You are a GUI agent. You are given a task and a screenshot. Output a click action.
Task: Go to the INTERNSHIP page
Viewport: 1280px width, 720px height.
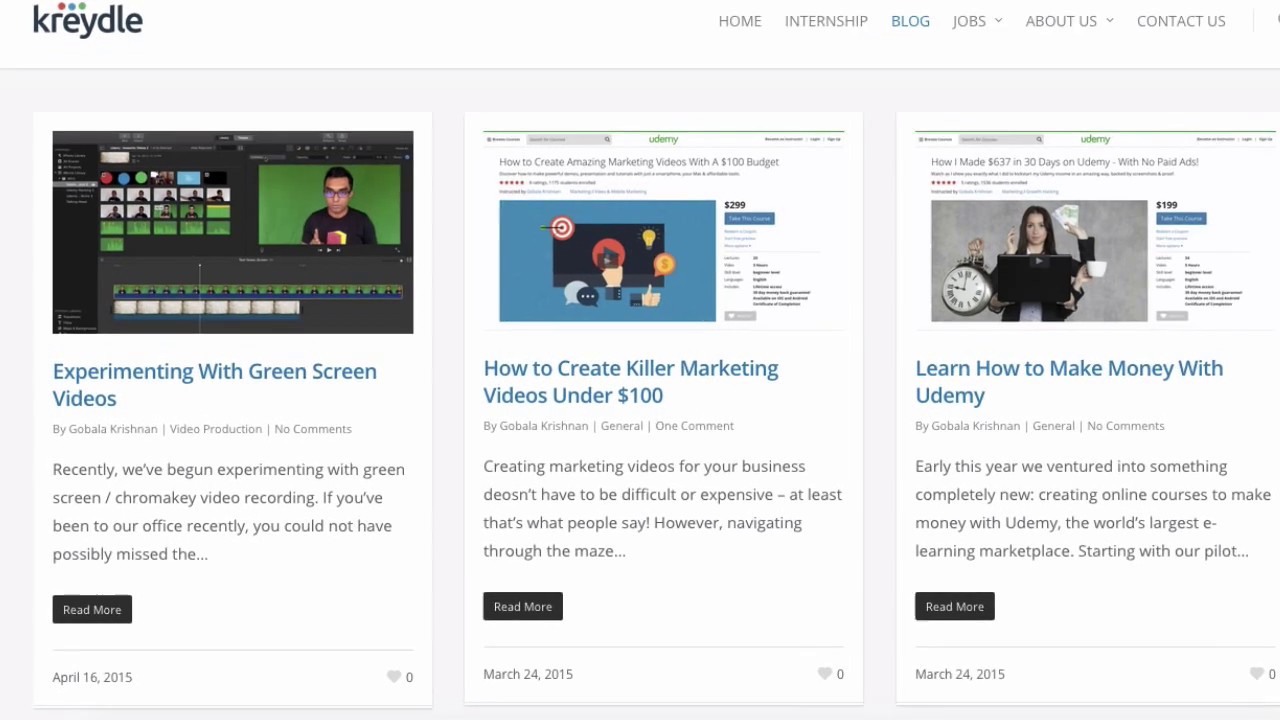826,21
